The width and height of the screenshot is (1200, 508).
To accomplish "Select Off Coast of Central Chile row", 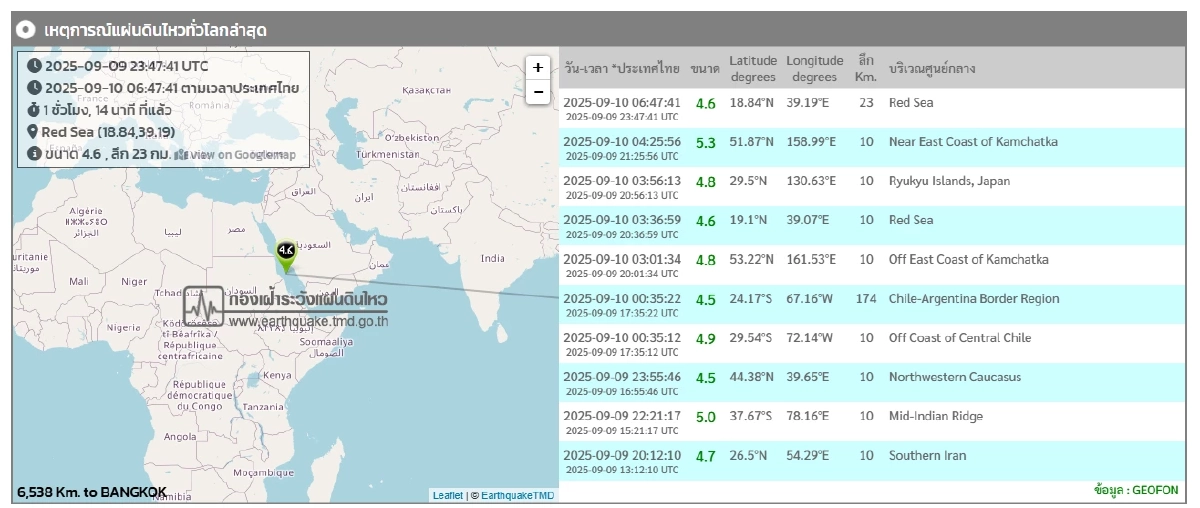I will coord(870,343).
